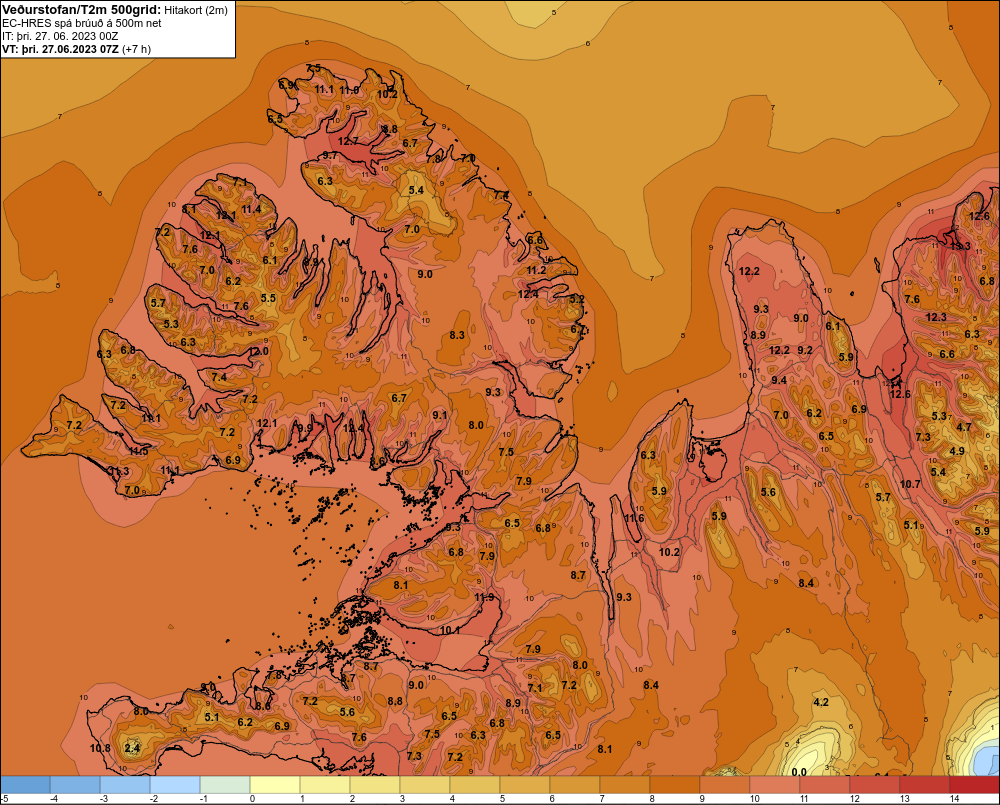Select the legend swatch between -5 and -4
This screenshot has width=1000, height=805.
[26, 785]
